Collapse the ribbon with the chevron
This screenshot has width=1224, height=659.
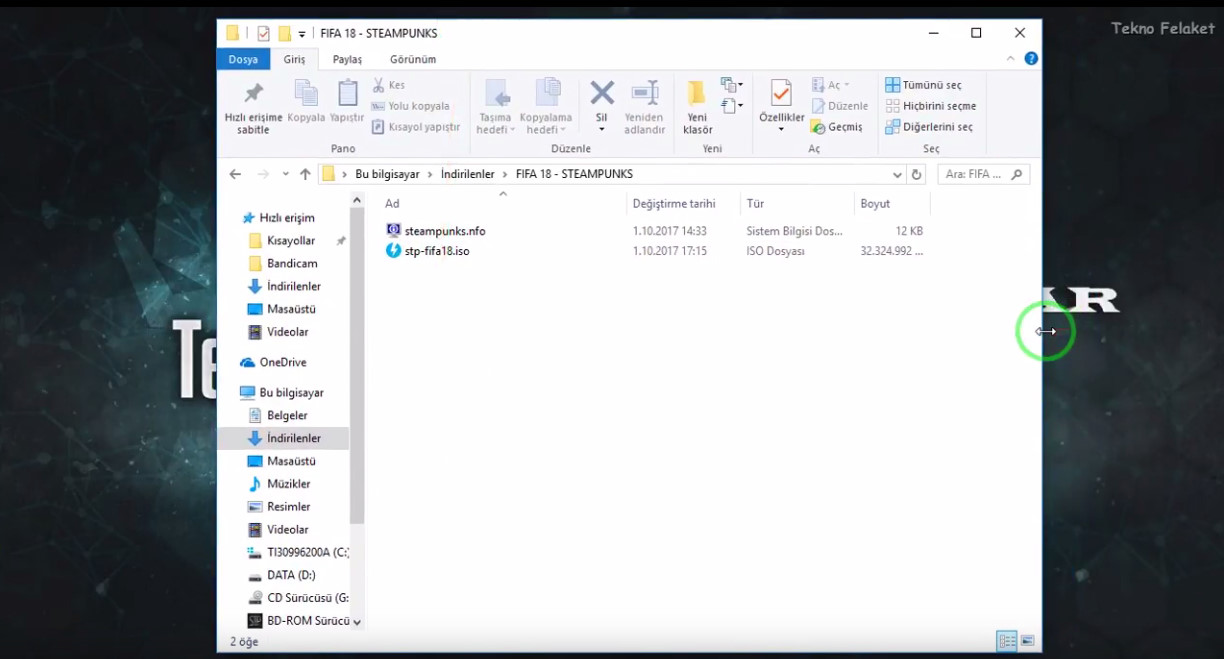pos(1010,59)
